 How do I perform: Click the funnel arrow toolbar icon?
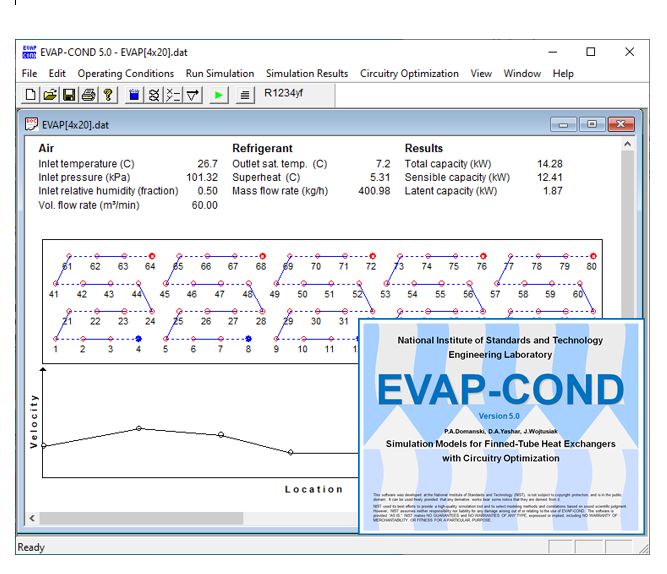click(193, 95)
